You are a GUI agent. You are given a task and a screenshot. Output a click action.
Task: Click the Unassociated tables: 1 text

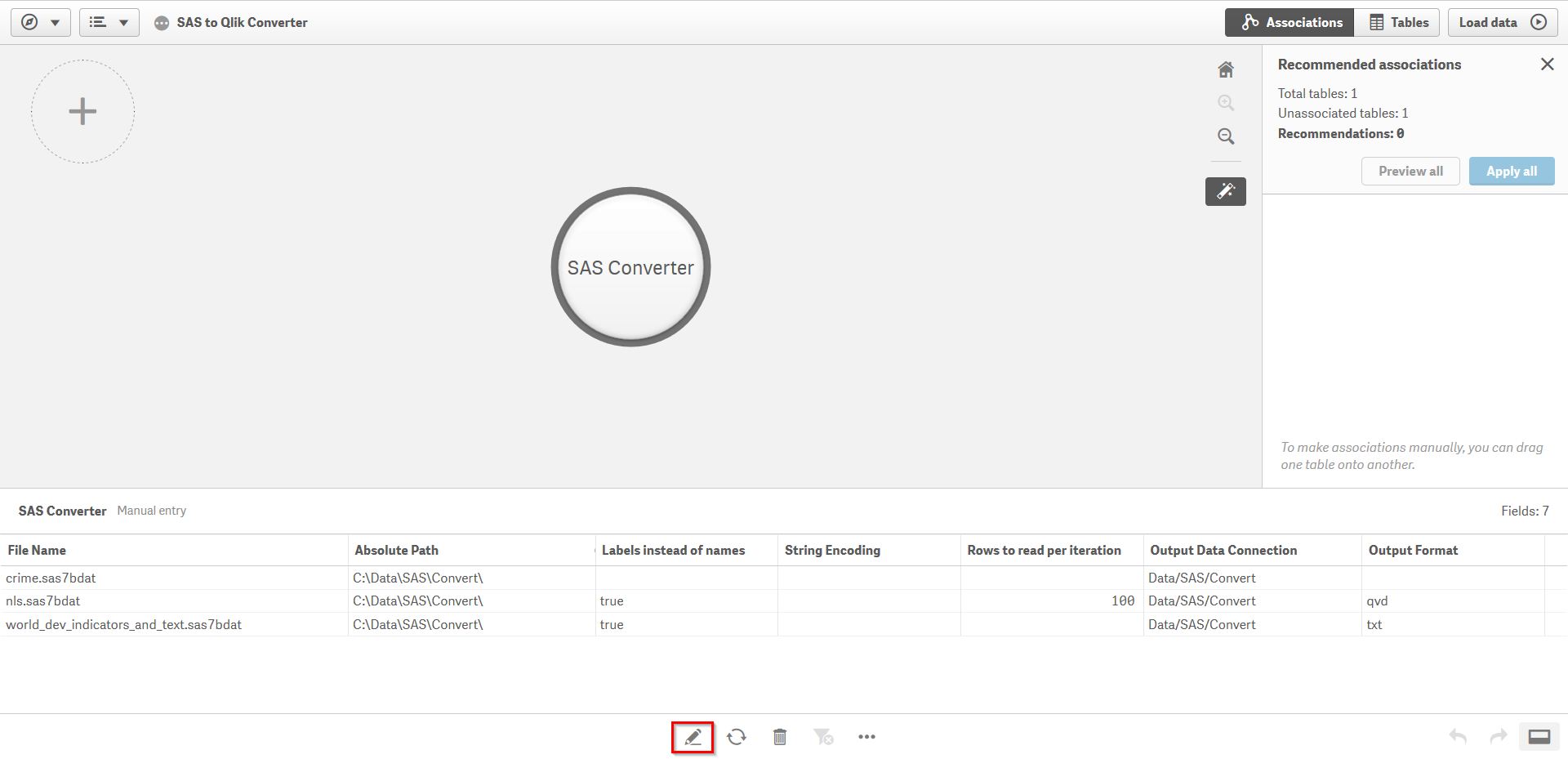1343,113
